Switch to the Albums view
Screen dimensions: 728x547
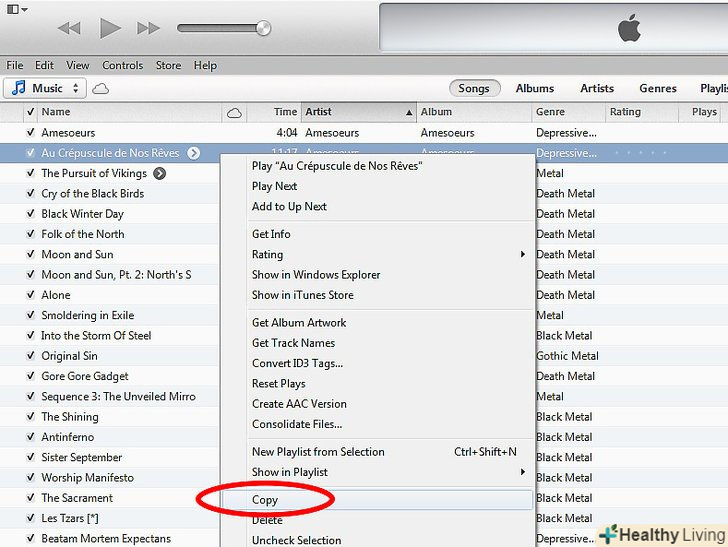coord(535,88)
